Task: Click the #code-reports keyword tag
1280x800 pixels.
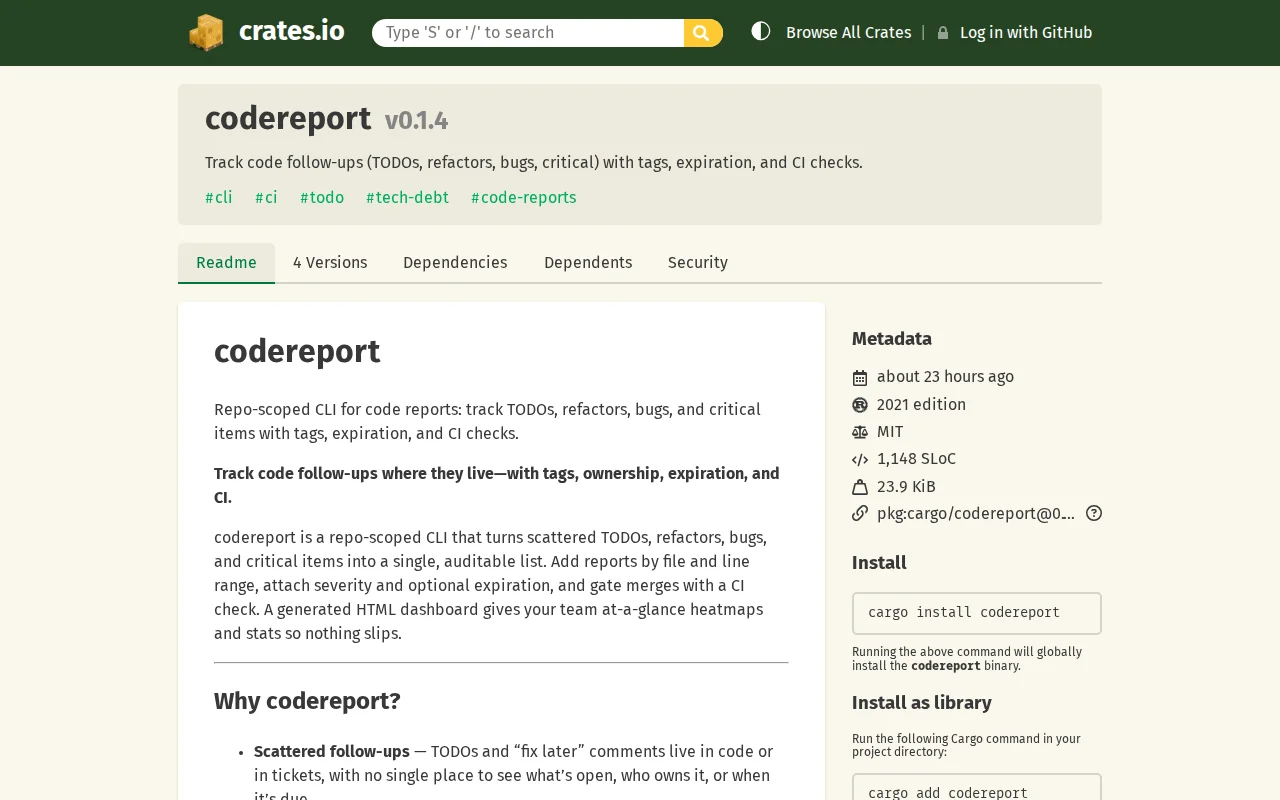Action: 523,198
